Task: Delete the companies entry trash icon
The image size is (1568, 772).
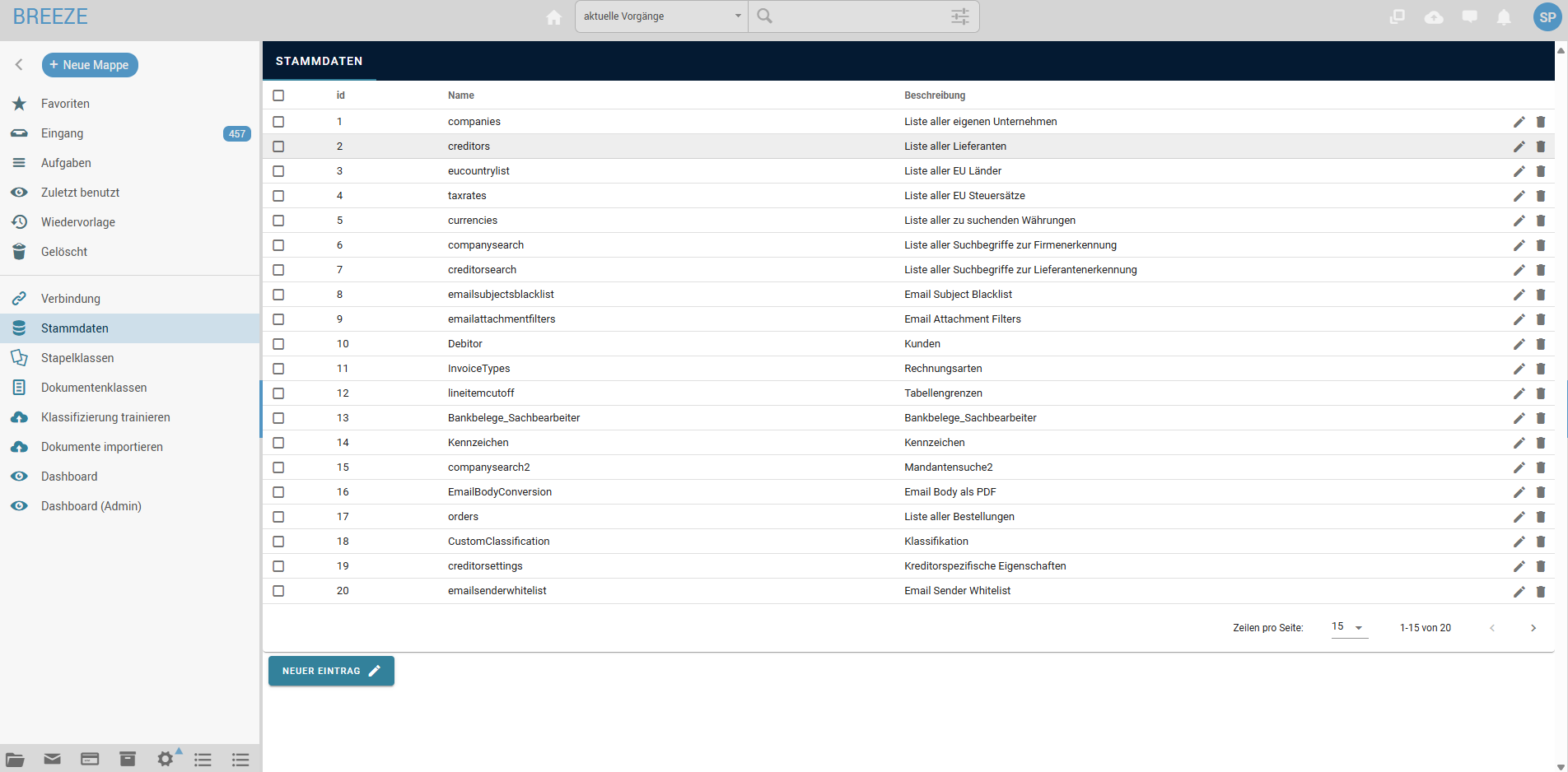Action: pyautogui.click(x=1541, y=122)
